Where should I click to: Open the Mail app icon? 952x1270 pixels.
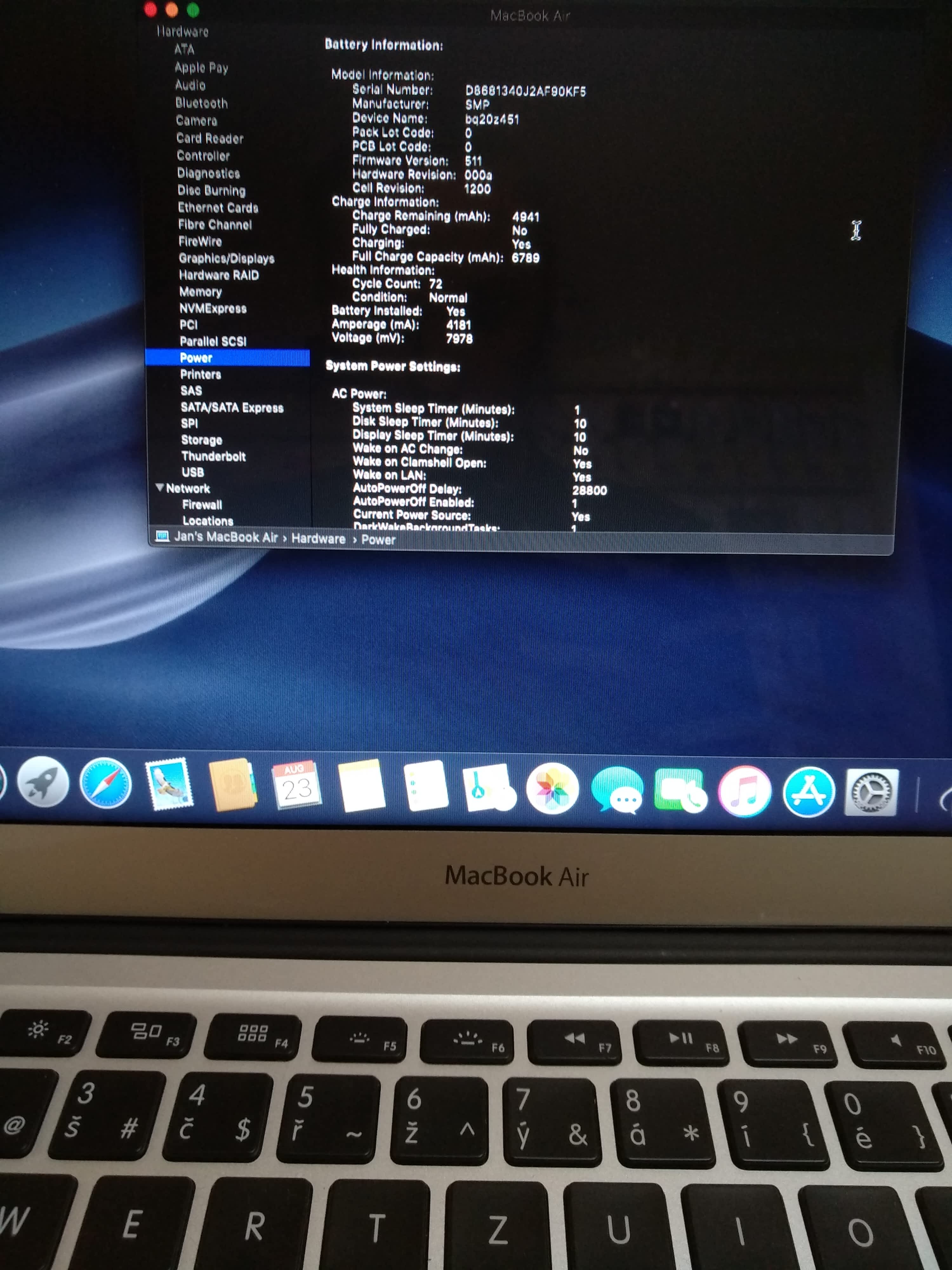tap(169, 784)
